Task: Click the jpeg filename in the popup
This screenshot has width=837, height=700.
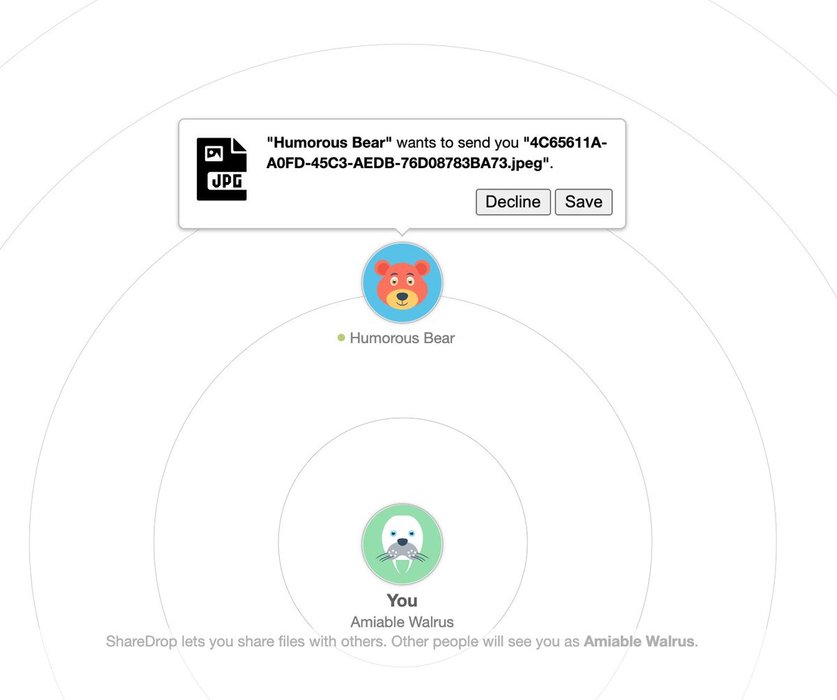Action: click(437, 153)
